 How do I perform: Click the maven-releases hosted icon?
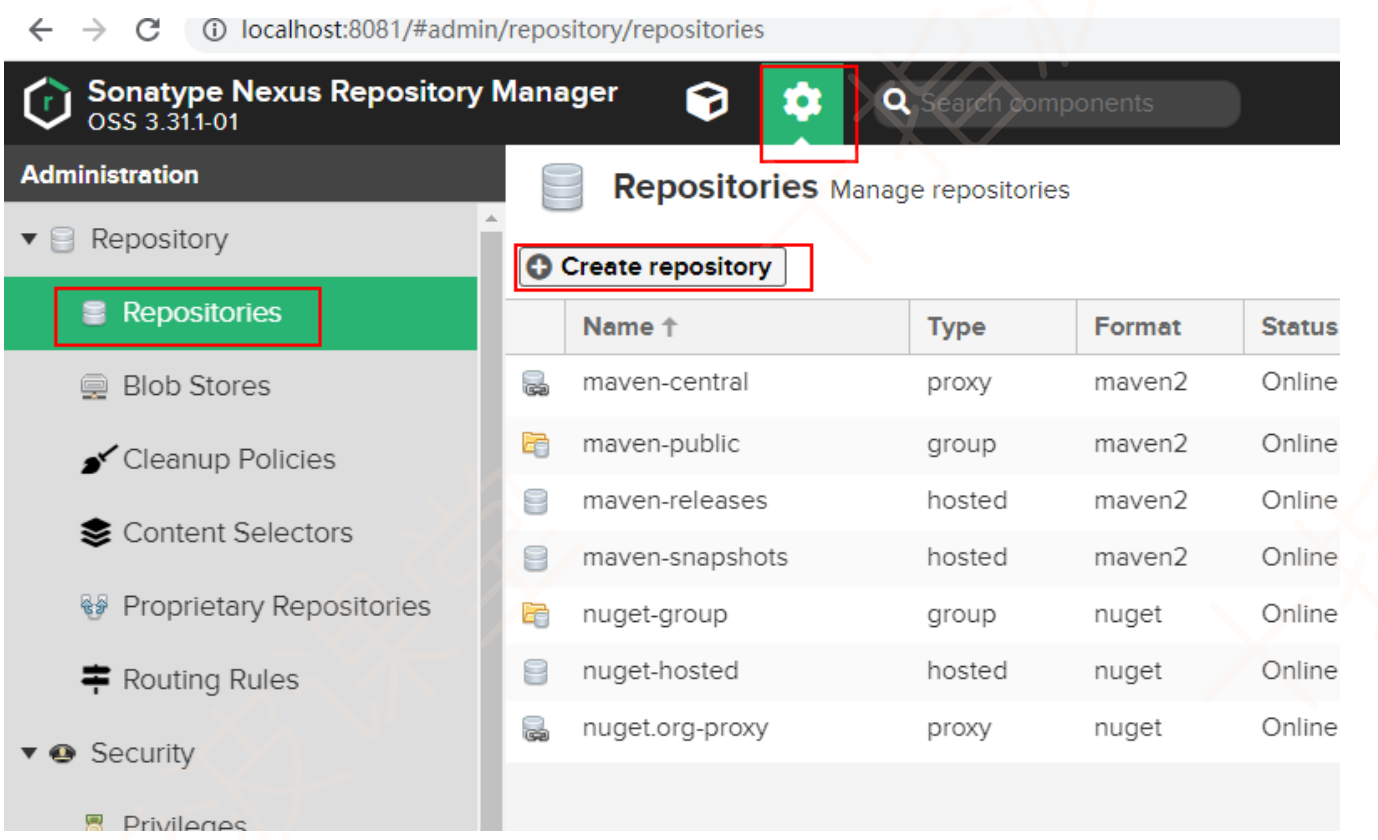click(x=536, y=502)
